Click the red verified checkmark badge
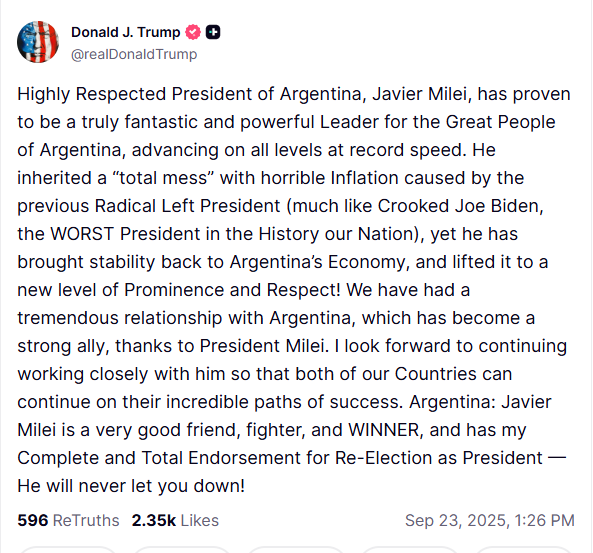This screenshot has height=553, width=593. [193, 33]
